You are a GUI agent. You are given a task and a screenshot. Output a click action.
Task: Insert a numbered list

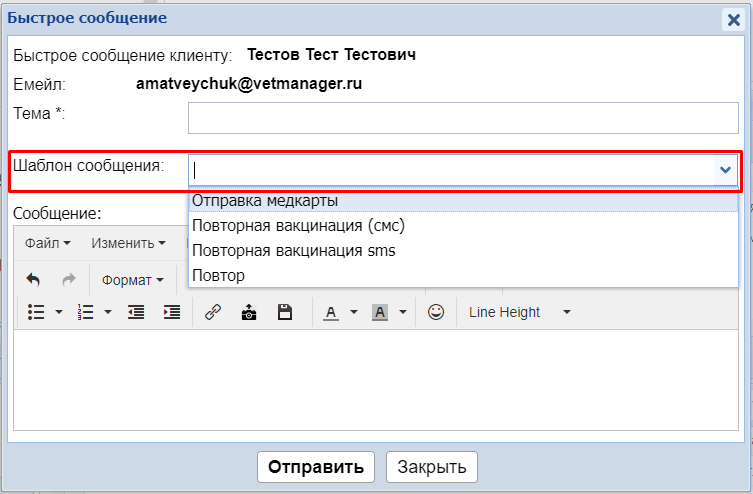(87, 312)
